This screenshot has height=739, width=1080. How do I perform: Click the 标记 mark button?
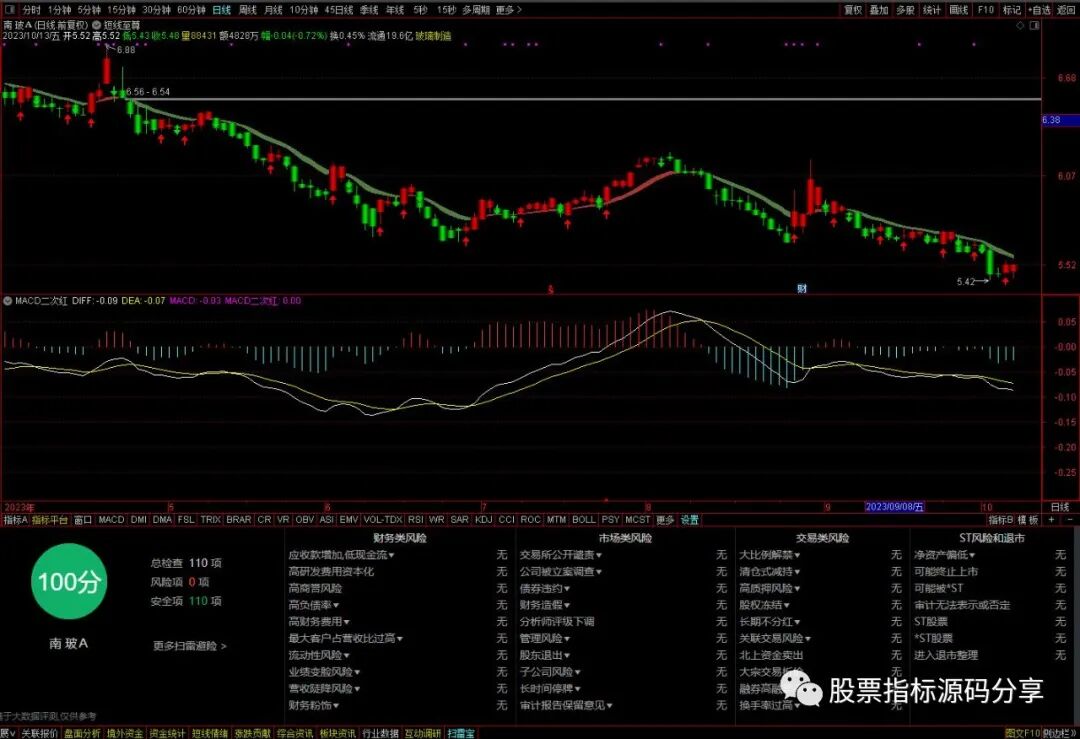[x=1012, y=10]
